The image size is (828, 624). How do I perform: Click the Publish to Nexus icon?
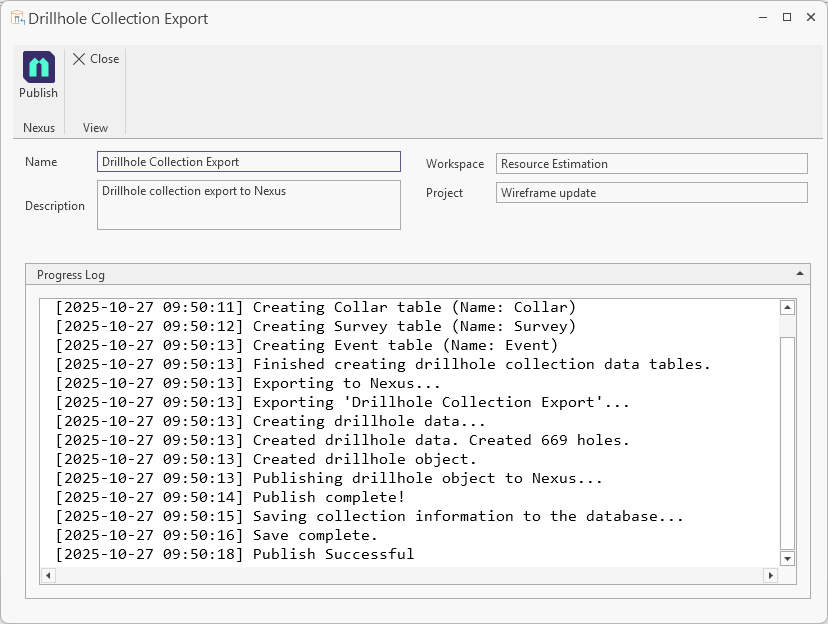[x=39, y=67]
